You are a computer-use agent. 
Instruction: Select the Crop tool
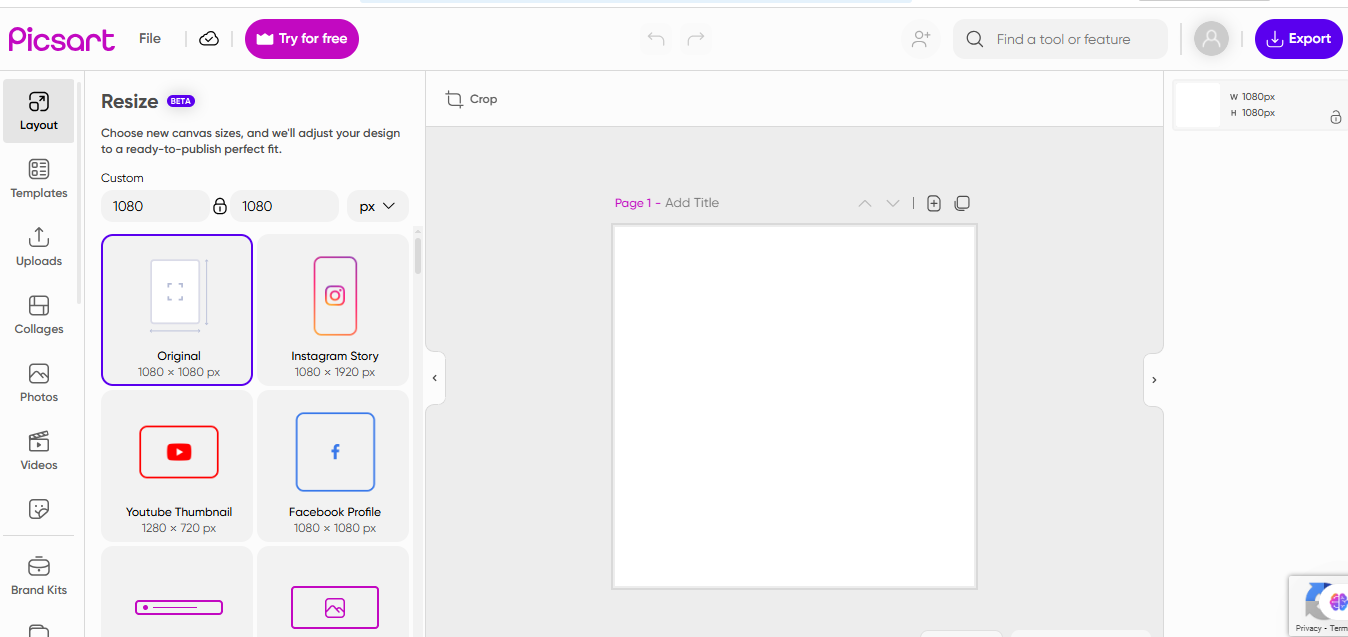click(x=472, y=99)
